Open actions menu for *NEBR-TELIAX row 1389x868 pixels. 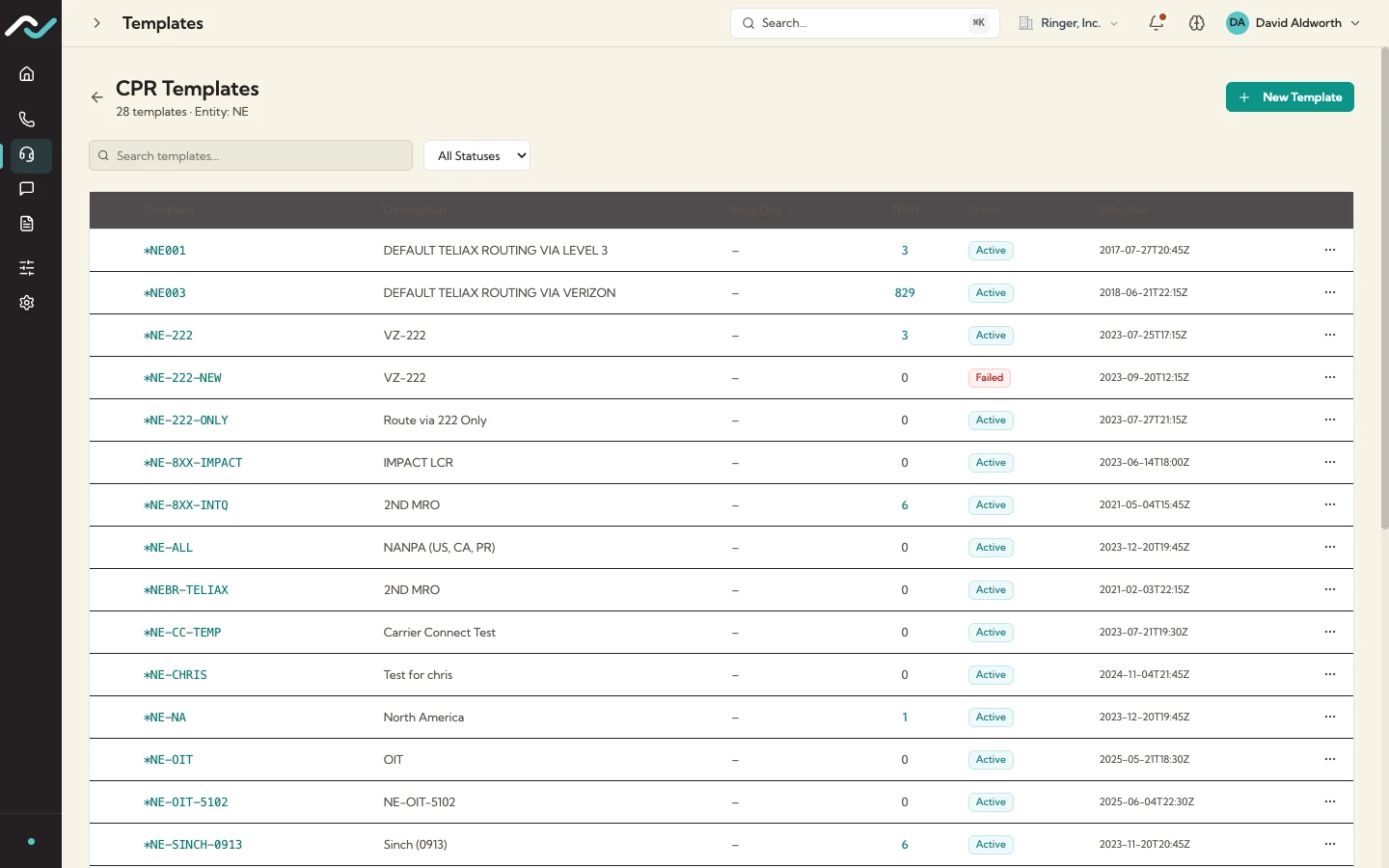tap(1330, 589)
